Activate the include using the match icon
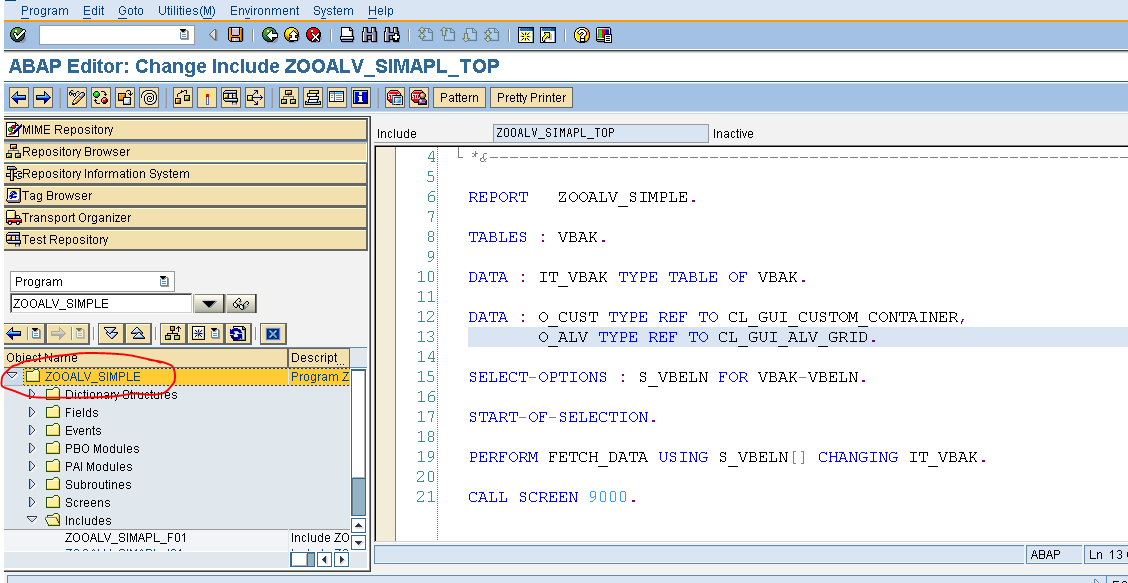Image resolution: width=1128 pixels, height=583 pixels. pyautogui.click(x=208, y=97)
